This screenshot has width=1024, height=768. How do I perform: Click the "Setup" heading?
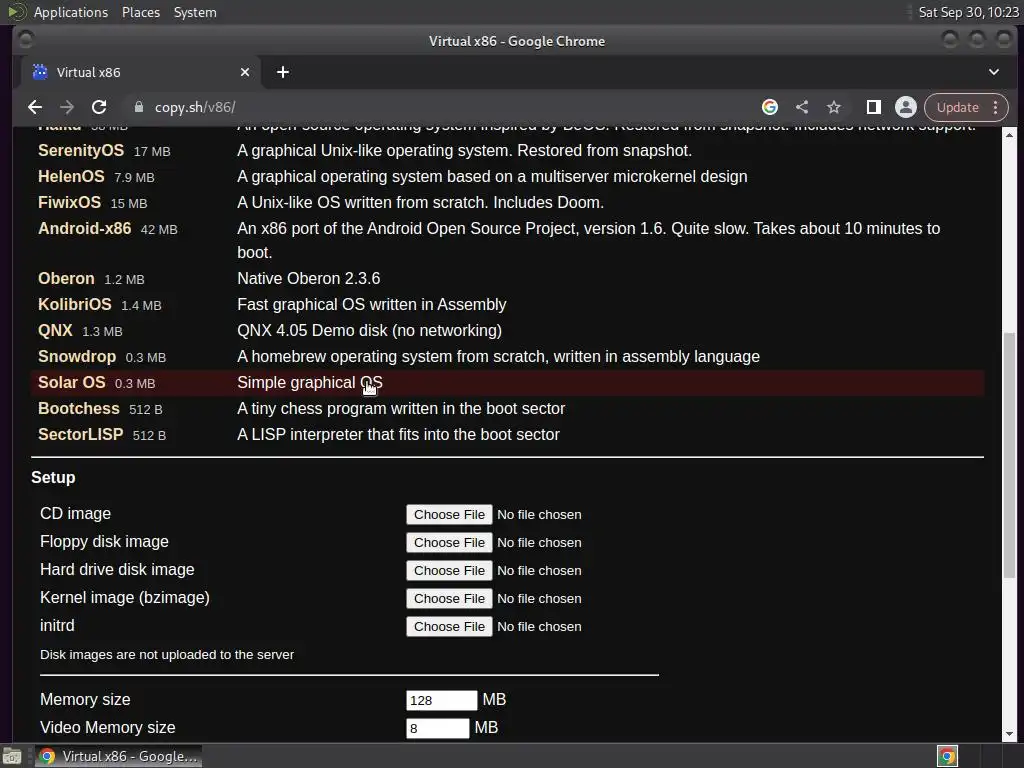53,478
